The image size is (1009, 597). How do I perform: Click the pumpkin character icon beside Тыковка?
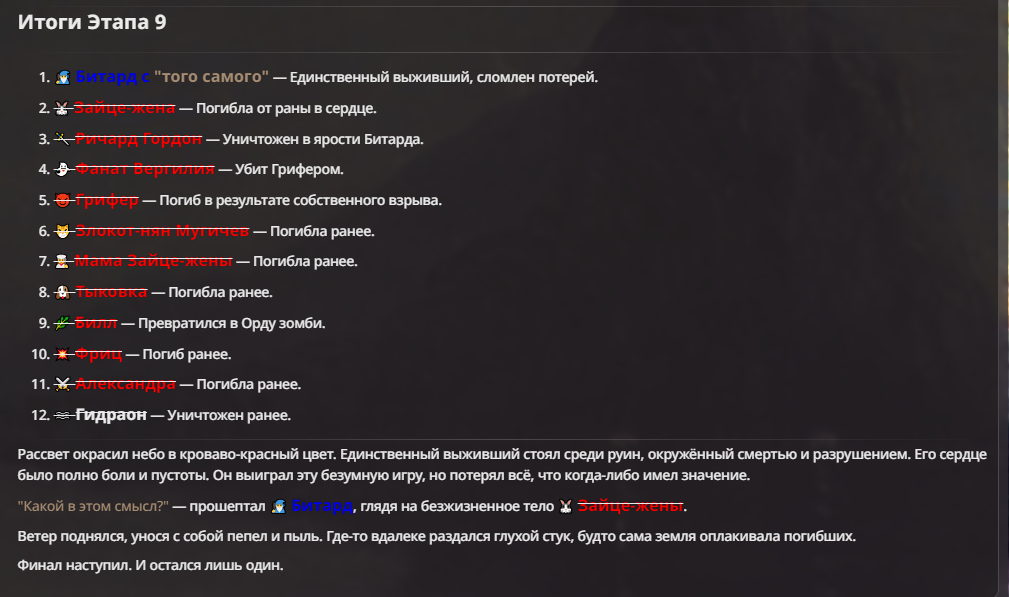pyautogui.click(x=62, y=293)
